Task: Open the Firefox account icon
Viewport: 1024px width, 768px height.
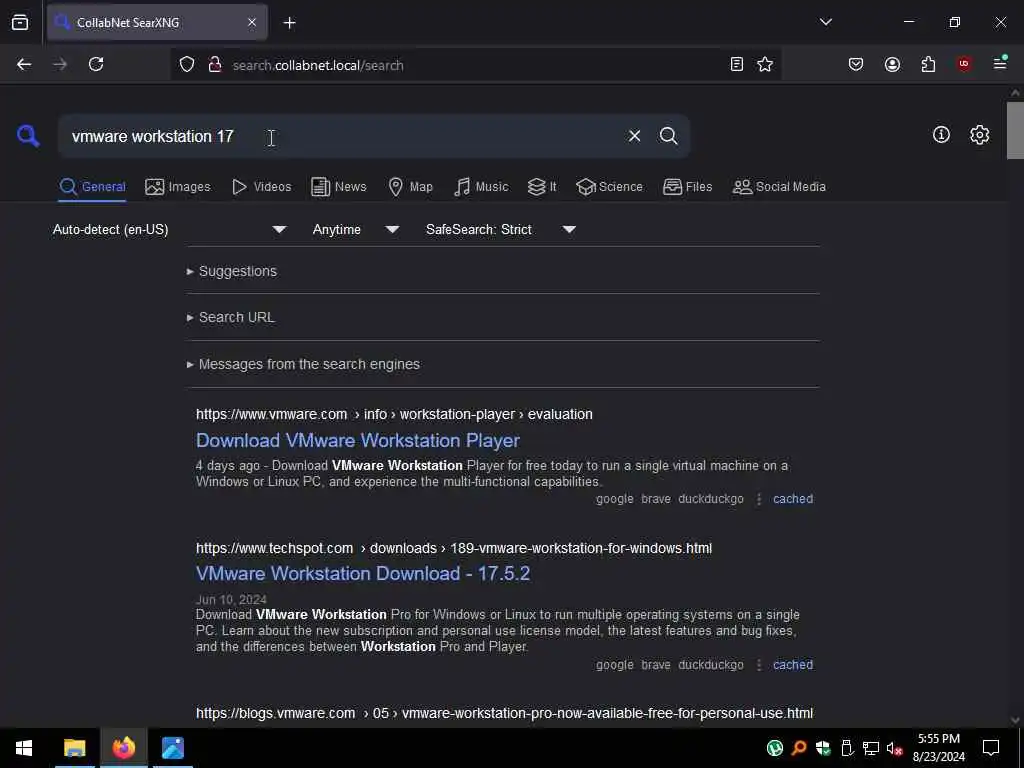Action: click(x=892, y=64)
